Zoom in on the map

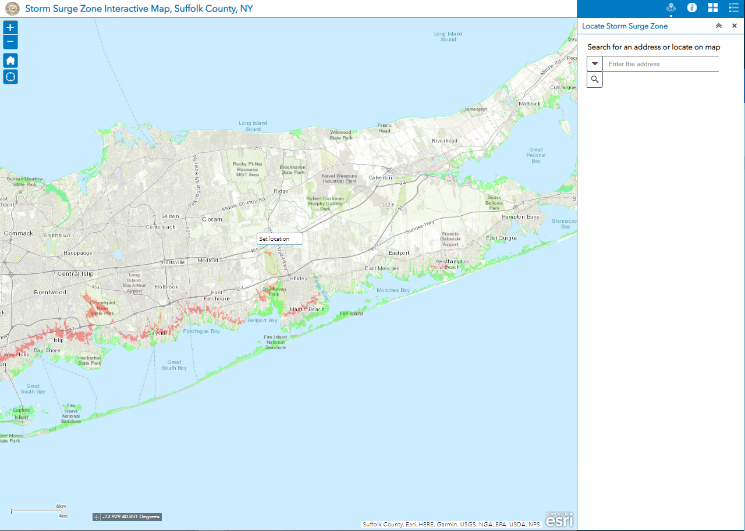point(10,28)
